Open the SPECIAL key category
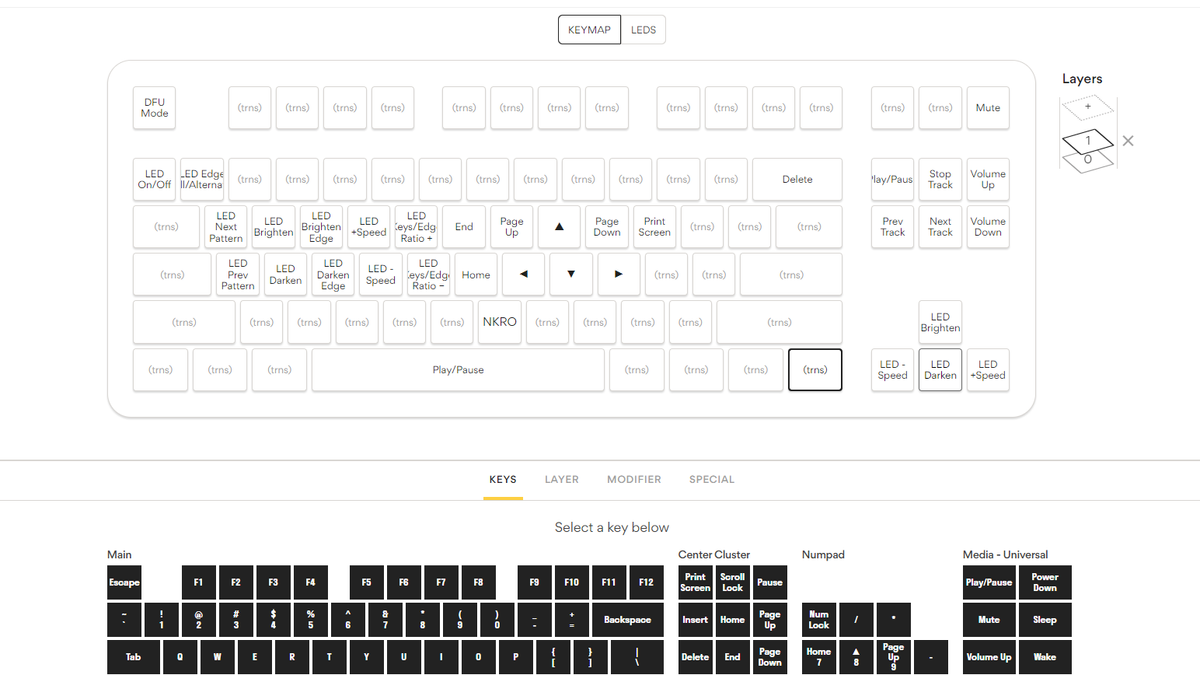 [711, 479]
